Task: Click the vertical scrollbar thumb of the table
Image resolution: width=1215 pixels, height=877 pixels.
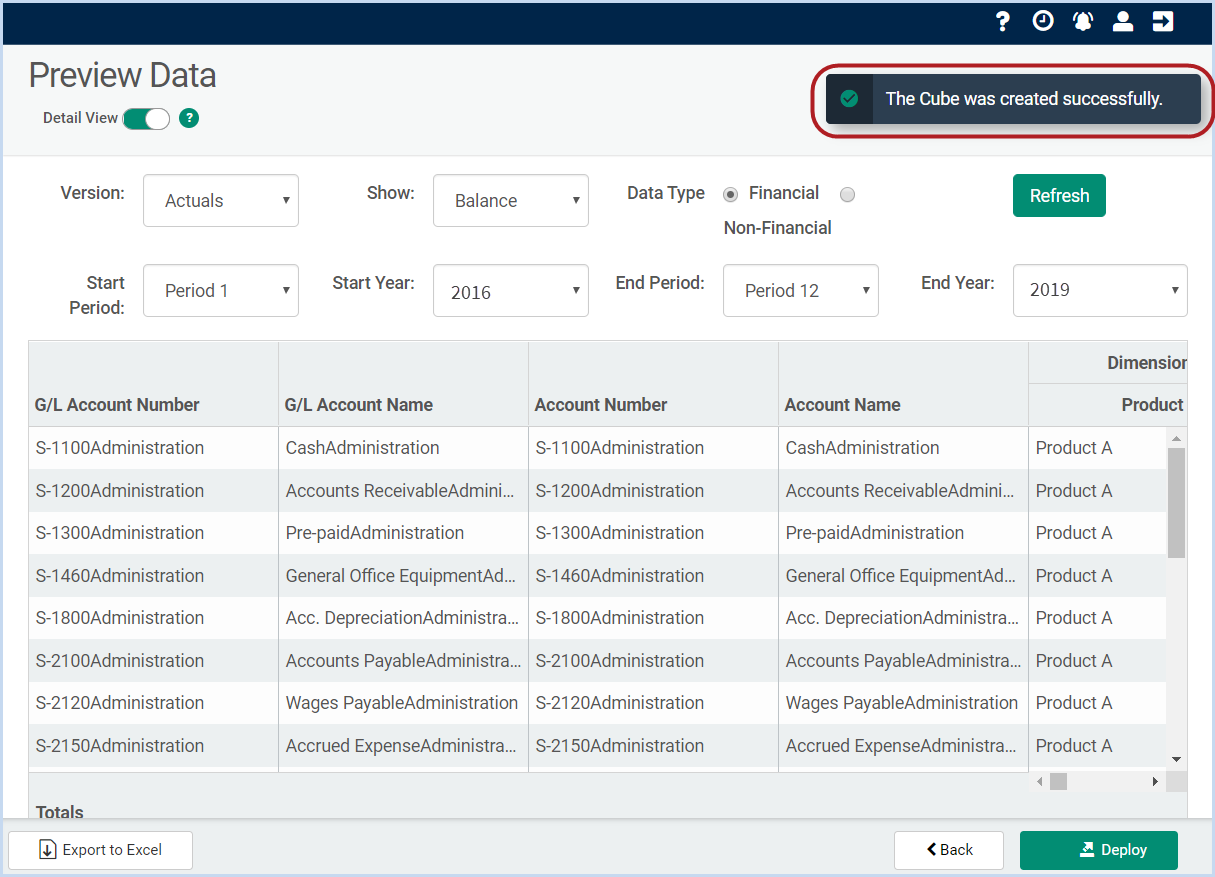Action: click(1176, 502)
